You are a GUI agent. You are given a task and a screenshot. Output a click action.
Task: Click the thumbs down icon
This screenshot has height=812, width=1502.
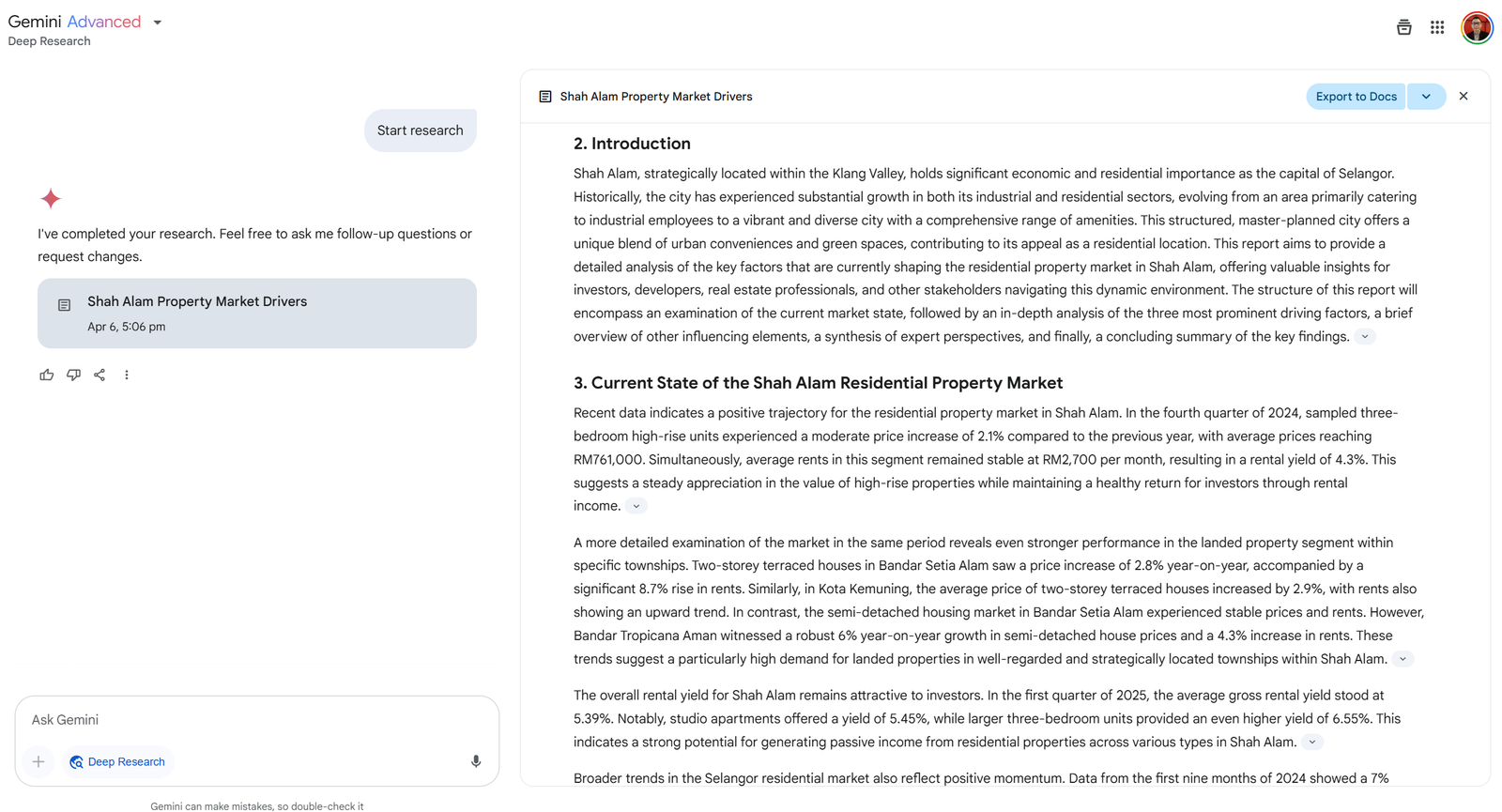click(x=73, y=375)
